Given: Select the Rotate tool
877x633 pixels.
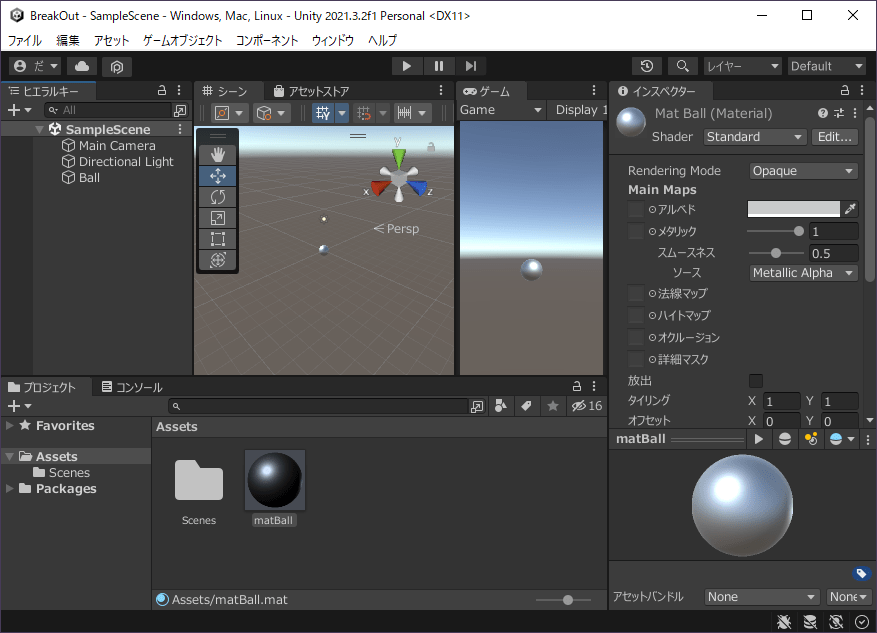Looking at the screenshot, I should [x=218, y=197].
